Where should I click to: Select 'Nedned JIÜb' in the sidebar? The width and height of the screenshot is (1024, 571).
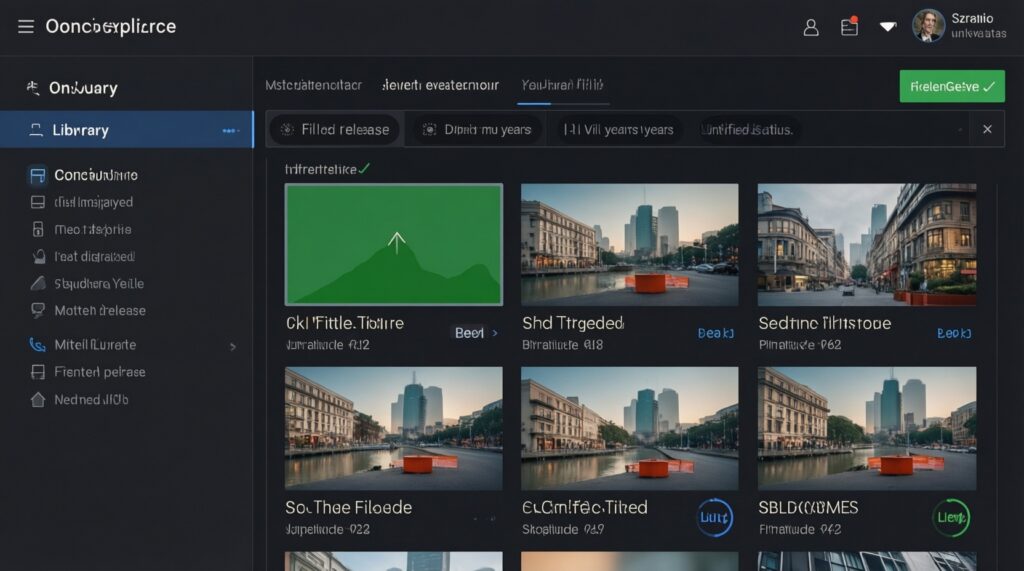(91, 399)
